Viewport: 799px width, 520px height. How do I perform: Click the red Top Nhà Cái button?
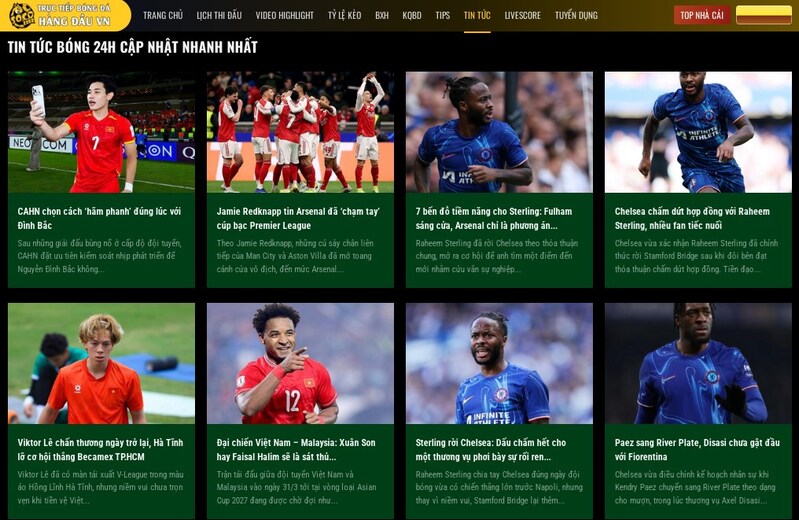click(702, 15)
